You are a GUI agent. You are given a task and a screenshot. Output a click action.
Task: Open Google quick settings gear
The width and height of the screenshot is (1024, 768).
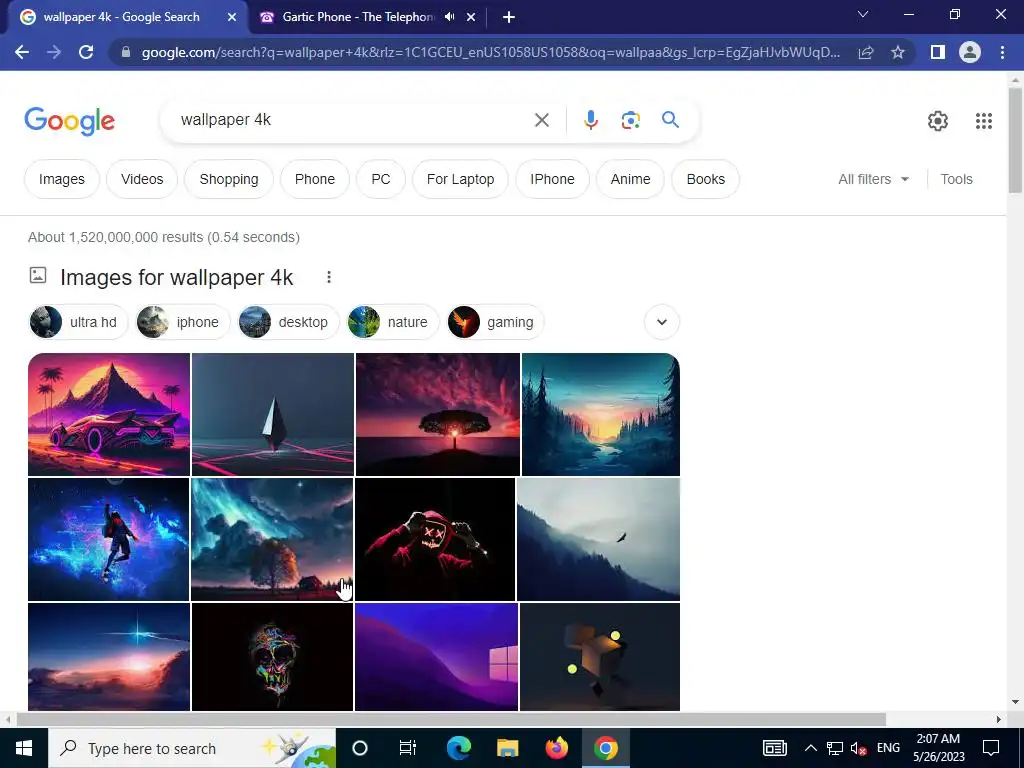tap(938, 121)
